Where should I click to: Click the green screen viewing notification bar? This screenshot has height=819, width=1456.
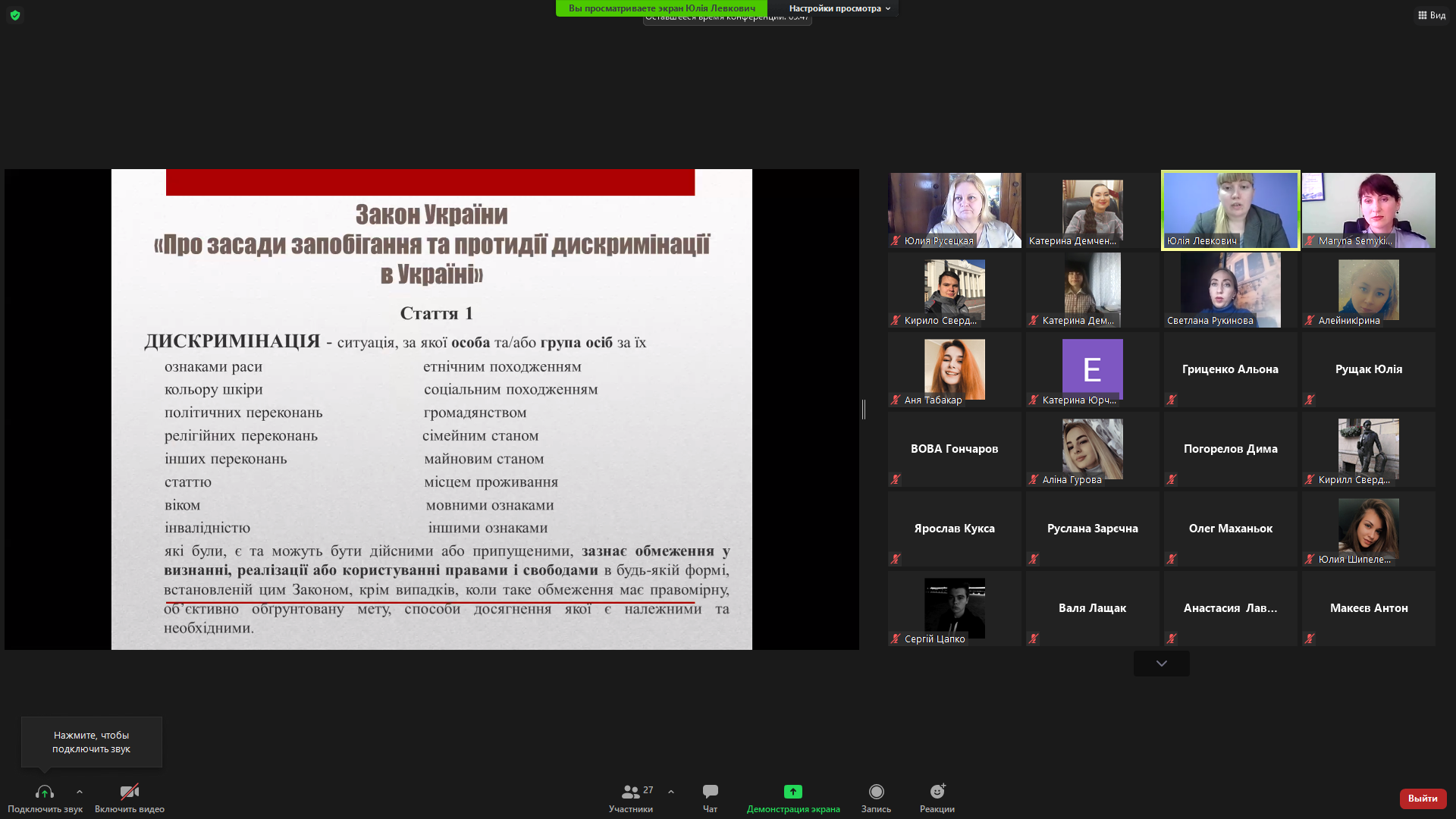pos(661,8)
